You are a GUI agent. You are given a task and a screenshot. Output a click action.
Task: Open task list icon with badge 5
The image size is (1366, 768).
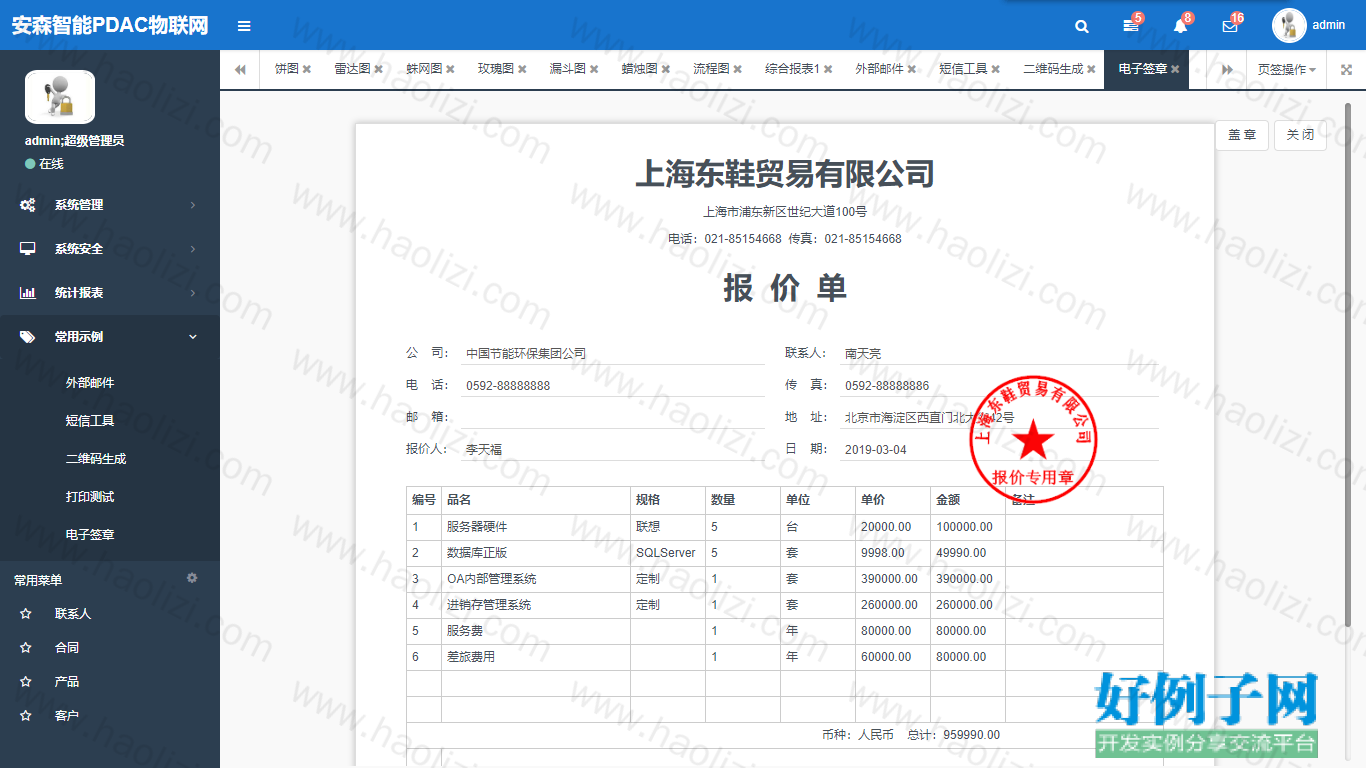pyautogui.click(x=1131, y=26)
